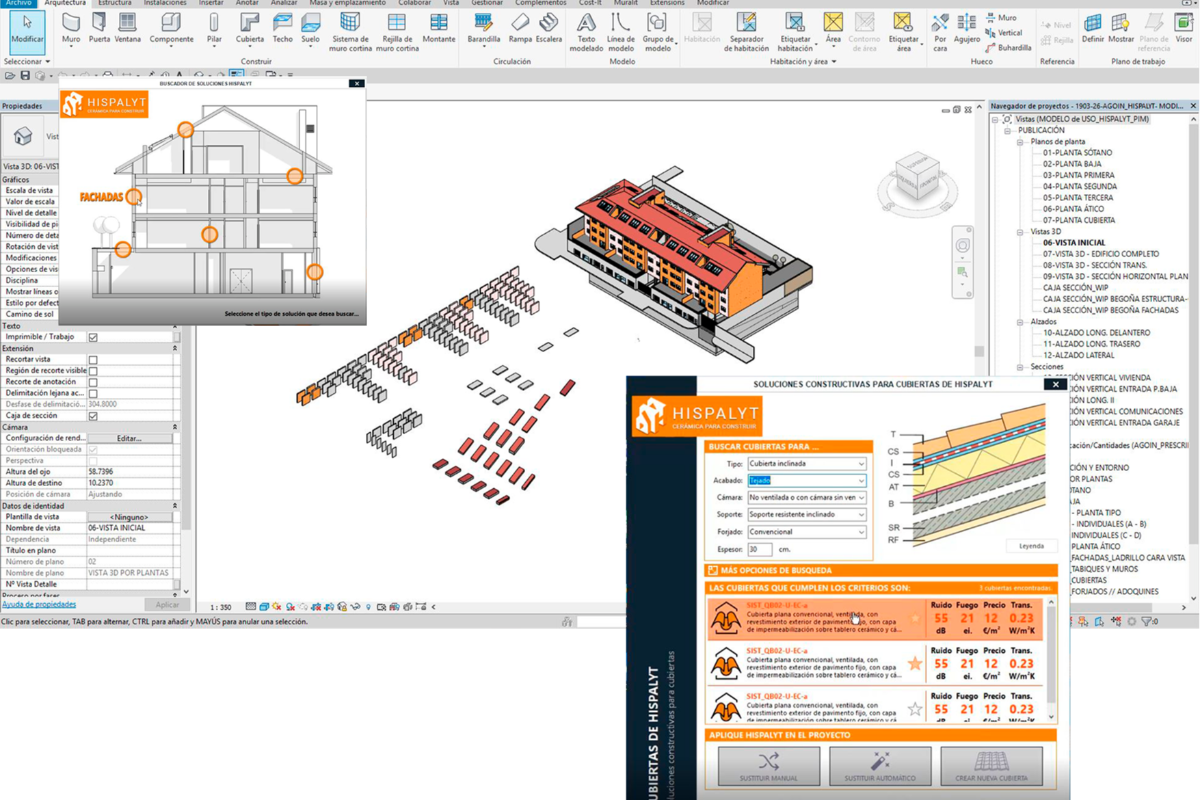Select the Línea de modelo tool
This screenshot has height=800, width=1200.
coord(621,31)
